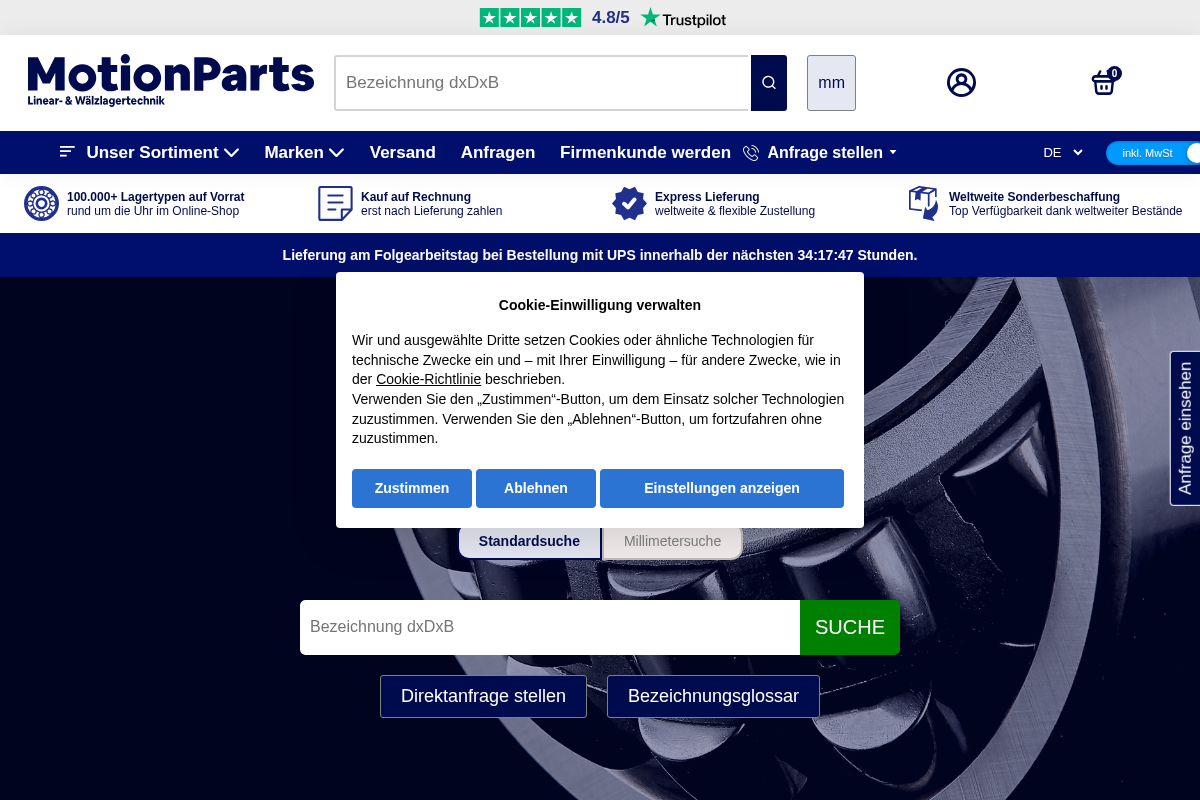Image resolution: width=1200 pixels, height=800 pixels.
Task: Open the Versand menu item
Action: tap(403, 152)
